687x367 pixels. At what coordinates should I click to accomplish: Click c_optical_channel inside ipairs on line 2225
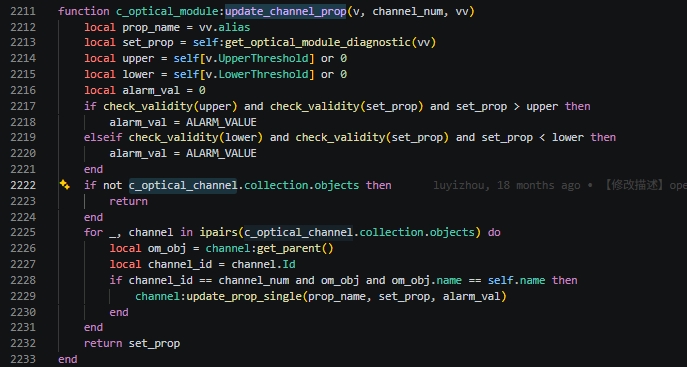coord(298,232)
